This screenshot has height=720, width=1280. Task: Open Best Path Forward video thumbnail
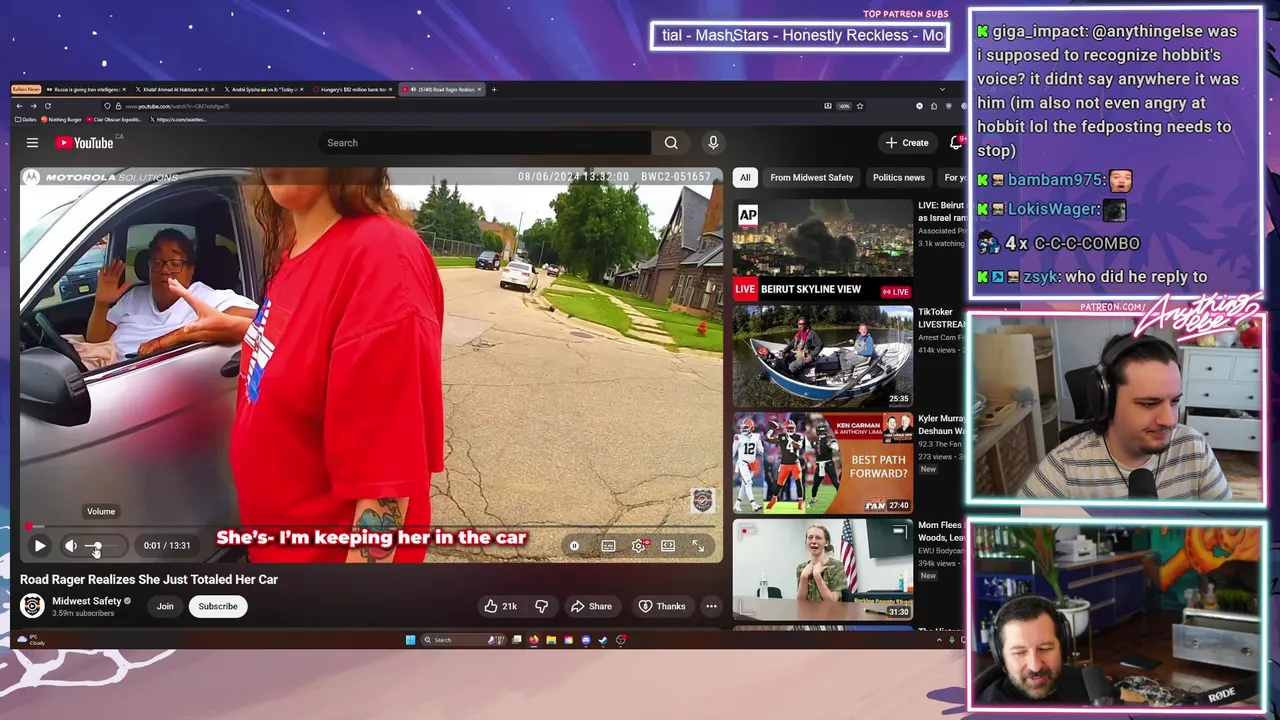(823, 463)
